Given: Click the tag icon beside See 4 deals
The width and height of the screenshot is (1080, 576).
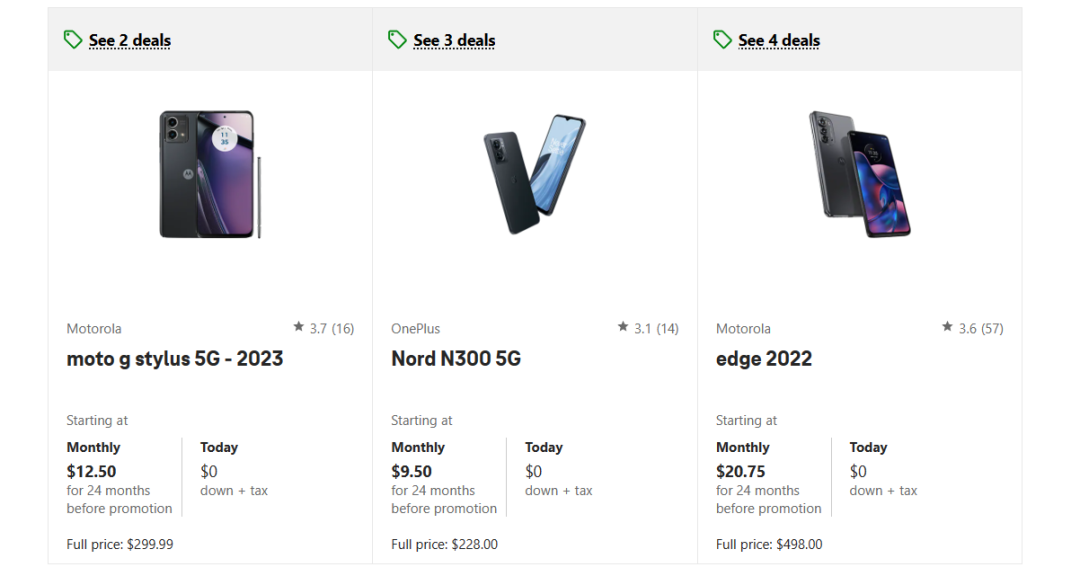Looking at the screenshot, I should click(x=723, y=39).
